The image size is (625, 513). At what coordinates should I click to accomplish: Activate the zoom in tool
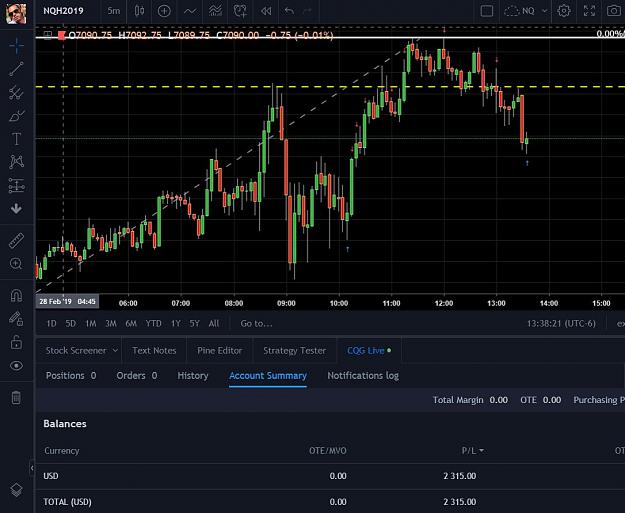click(16, 263)
